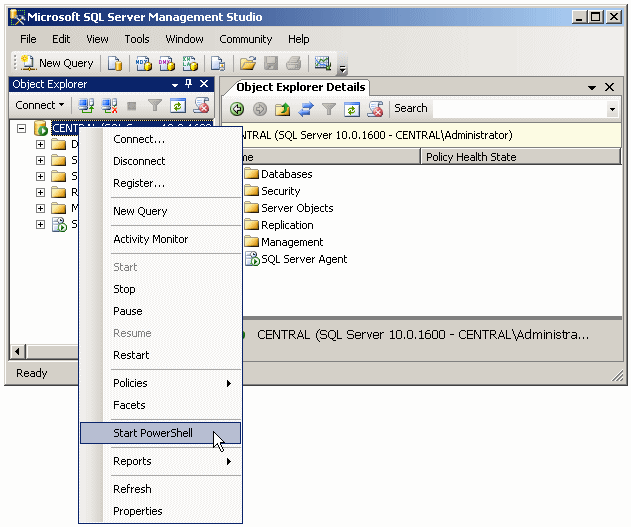Toggle Auto Hide pin on Object Explorer
The width and height of the screenshot is (631, 527).
point(188,84)
